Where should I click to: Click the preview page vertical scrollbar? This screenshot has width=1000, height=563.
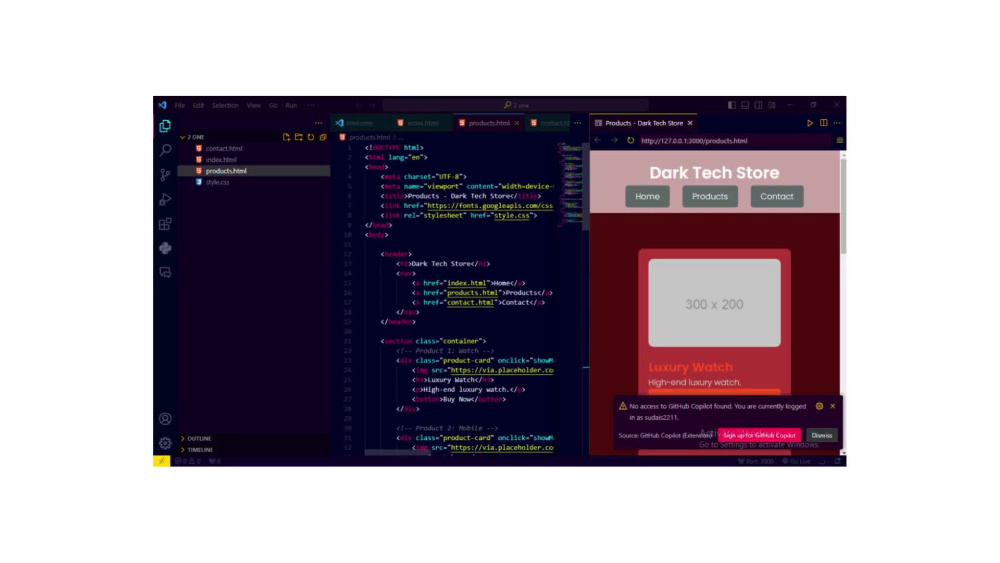pyautogui.click(x=843, y=204)
